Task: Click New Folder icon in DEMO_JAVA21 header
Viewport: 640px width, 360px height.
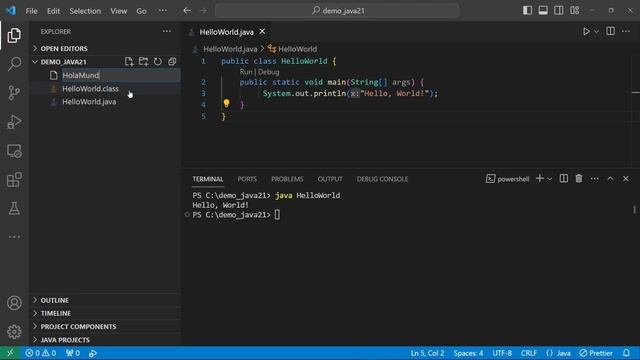Action: [x=143, y=62]
